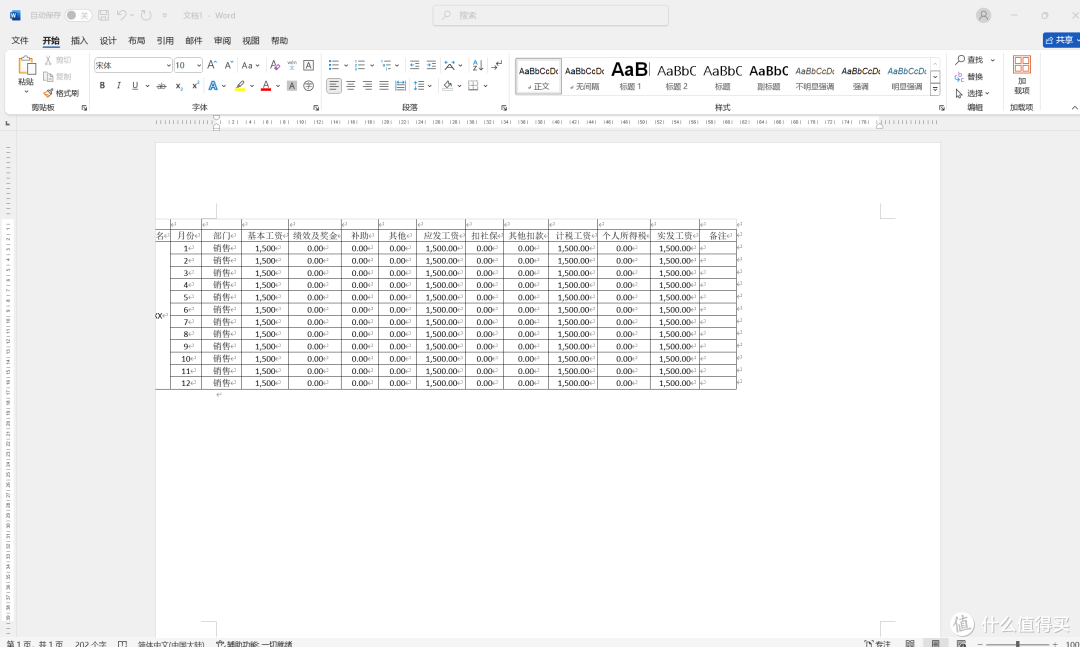Click the Paste clipboard icon
The image size is (1080, 647).
(x=26, y=66)
